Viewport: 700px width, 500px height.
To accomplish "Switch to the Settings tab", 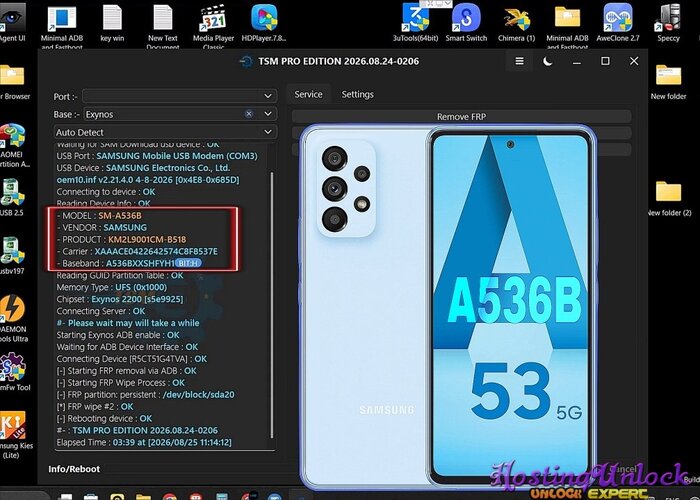I will [x=358, y=94].
